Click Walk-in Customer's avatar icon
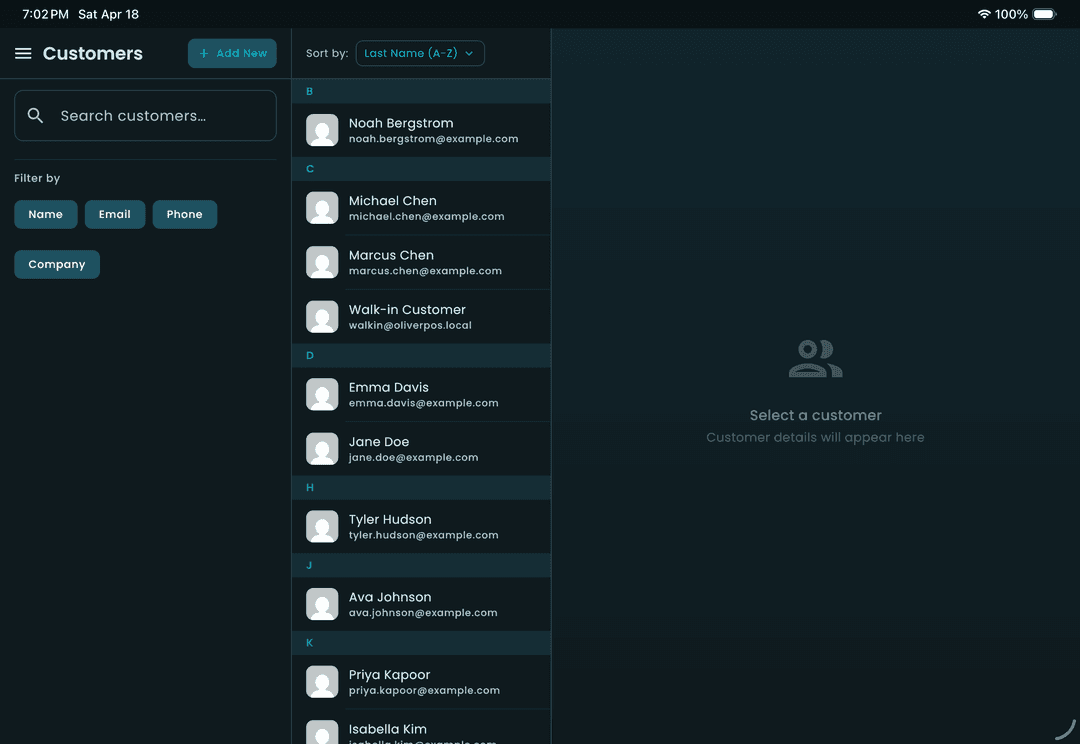 322,317
